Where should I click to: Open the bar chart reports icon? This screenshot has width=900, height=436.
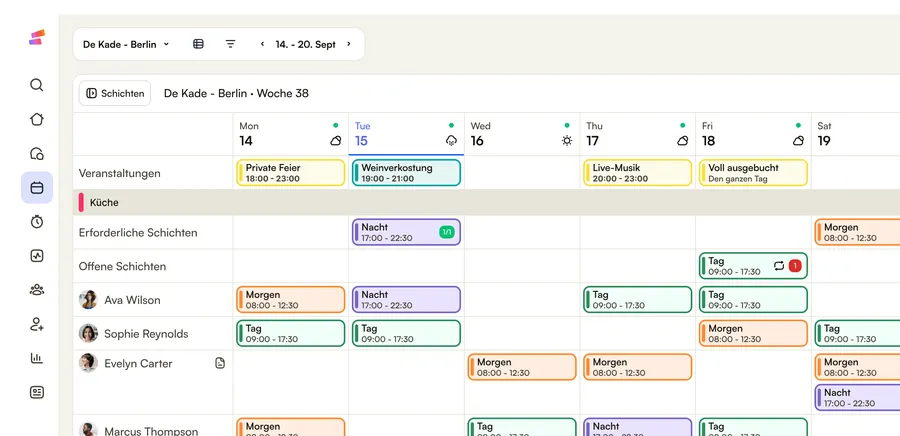[37, 358]
